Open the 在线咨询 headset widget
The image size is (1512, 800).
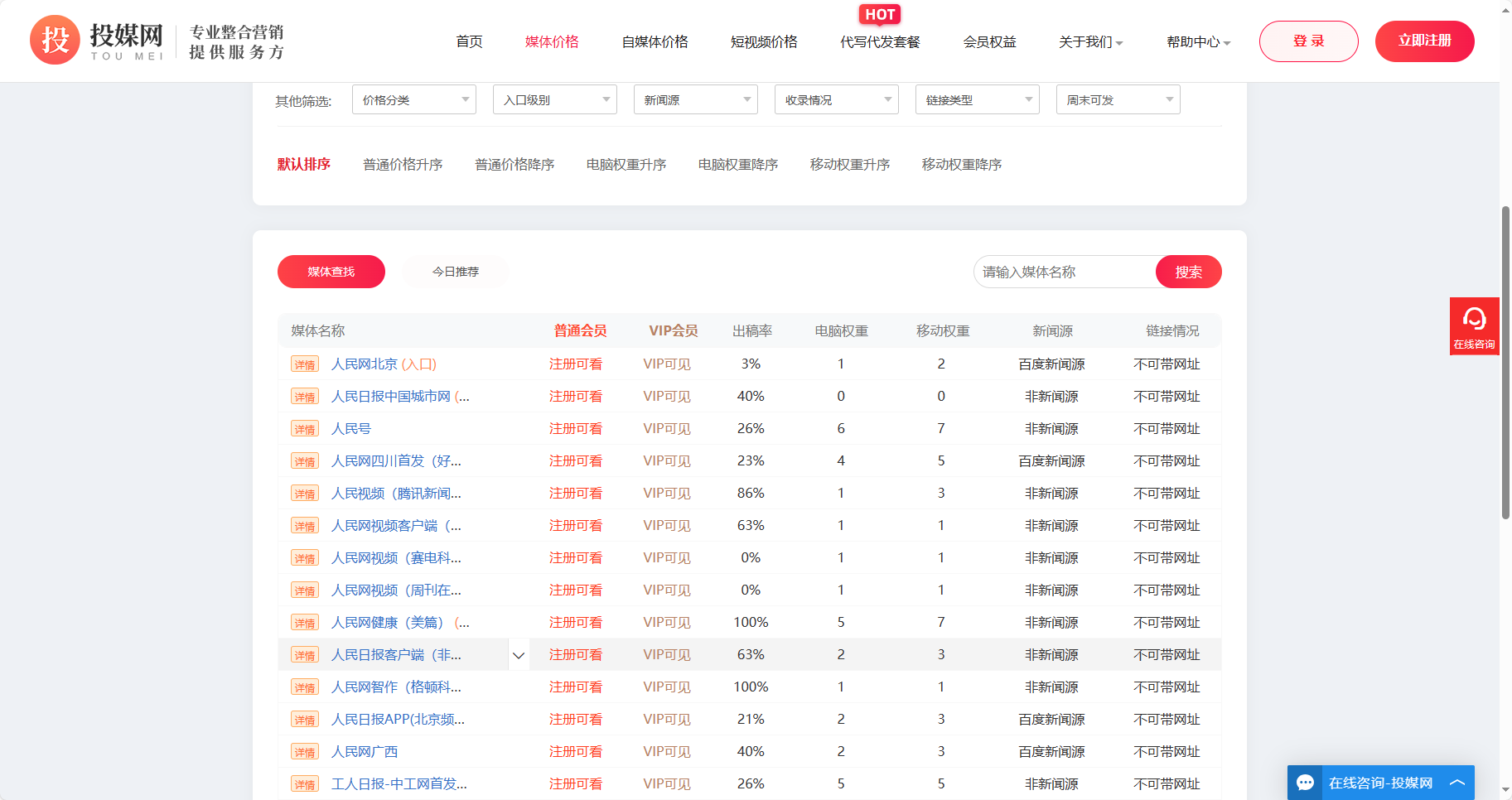[x=1474, y=325]
